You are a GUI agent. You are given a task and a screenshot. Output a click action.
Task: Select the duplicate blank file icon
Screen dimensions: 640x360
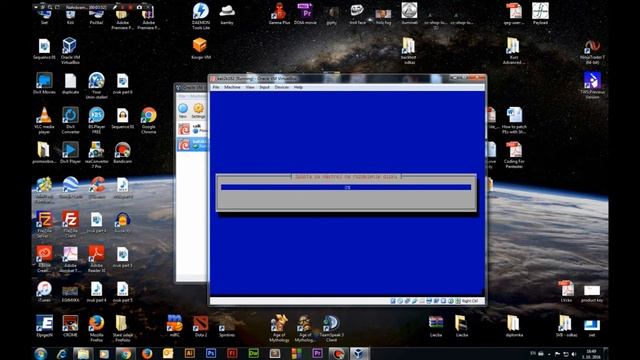(70, 83)
